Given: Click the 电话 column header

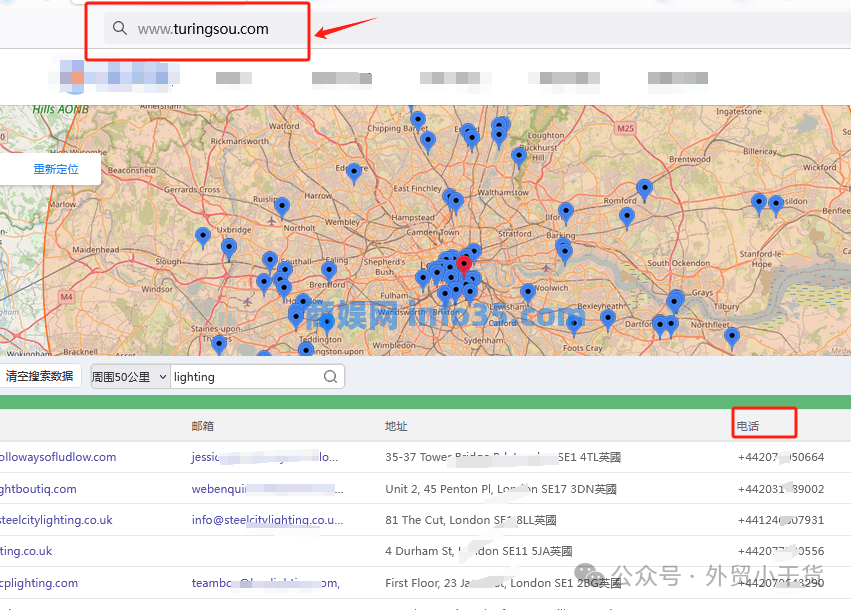Looking at the screenshot, I should pyautogui.click(x=747, y=426).
